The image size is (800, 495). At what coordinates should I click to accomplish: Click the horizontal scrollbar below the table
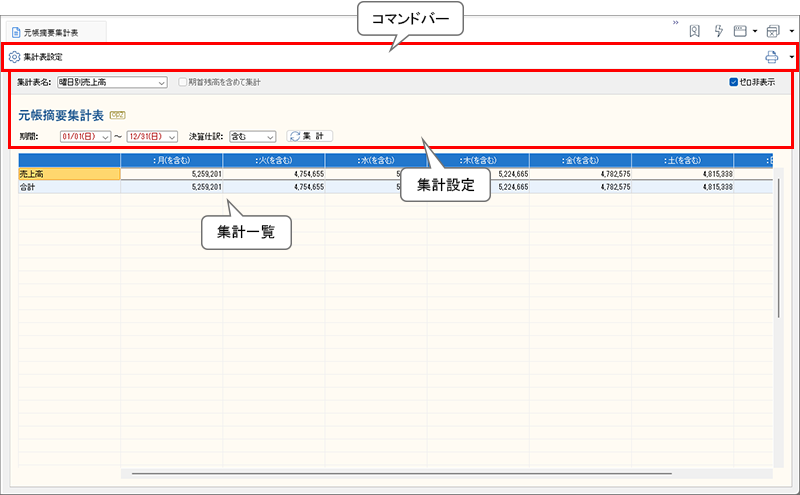[400, 473]
